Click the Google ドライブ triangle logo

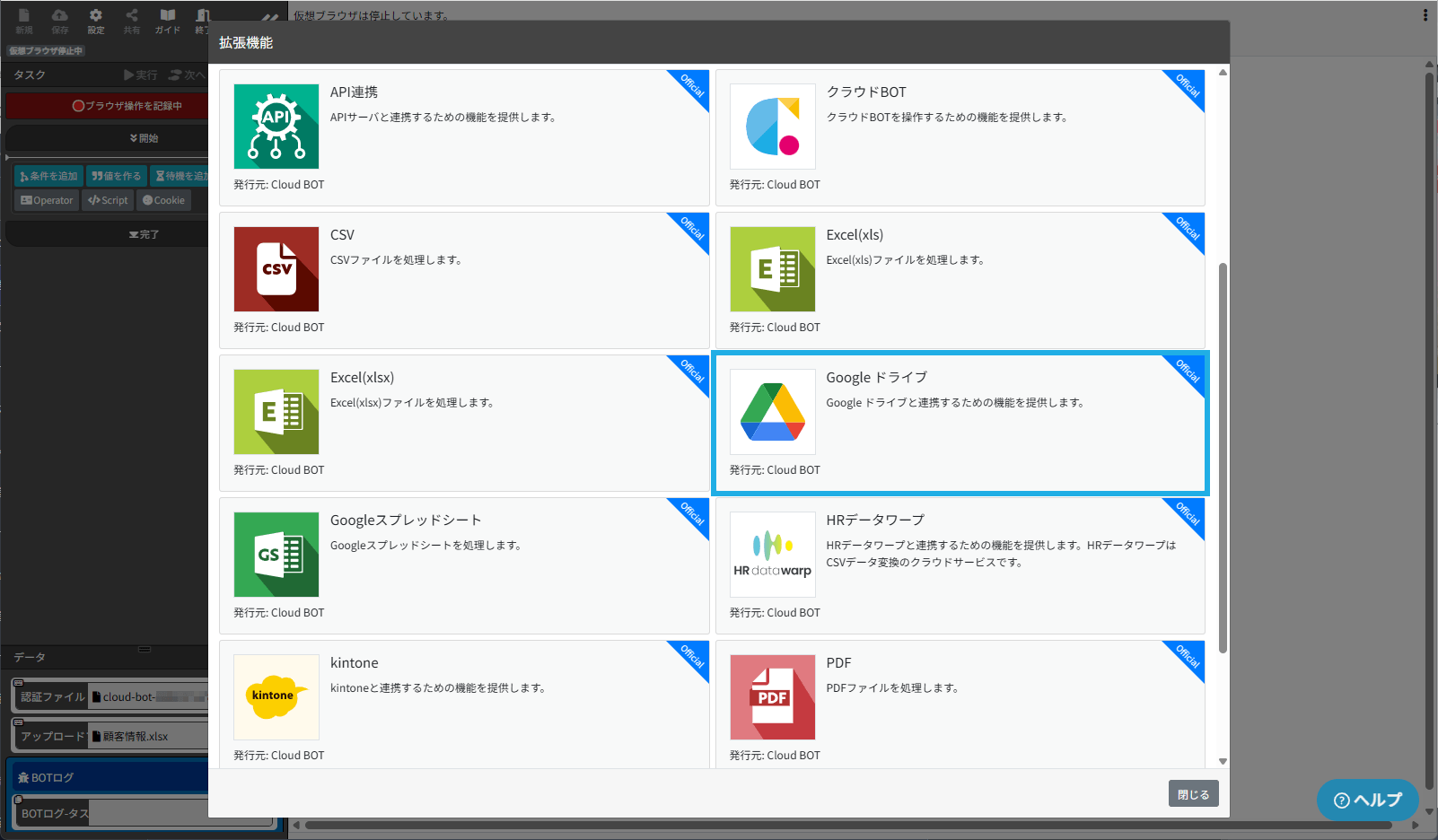pos(773,412)
